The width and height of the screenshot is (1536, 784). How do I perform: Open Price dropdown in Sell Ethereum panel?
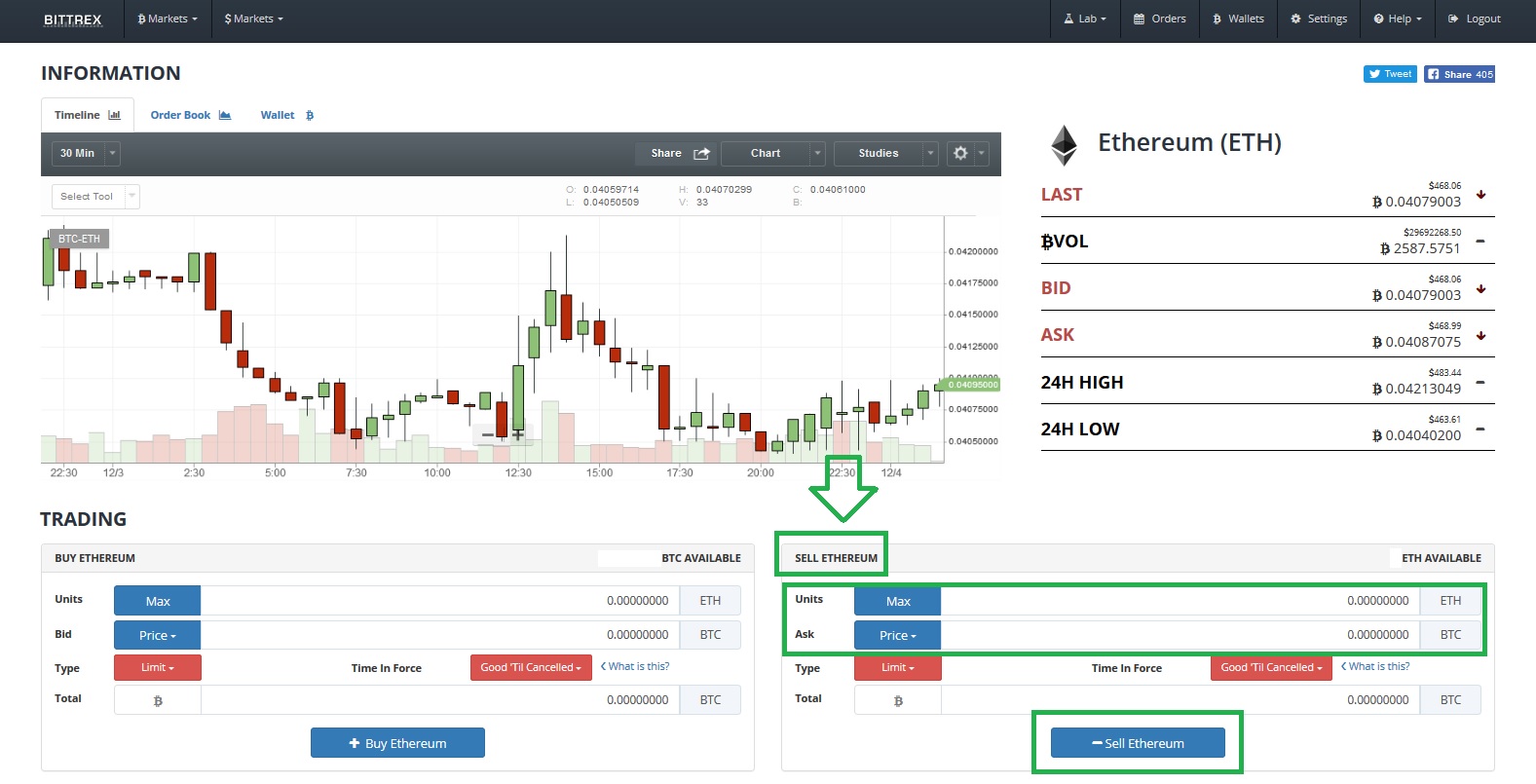pyautogui.click(x=898, y=635)
